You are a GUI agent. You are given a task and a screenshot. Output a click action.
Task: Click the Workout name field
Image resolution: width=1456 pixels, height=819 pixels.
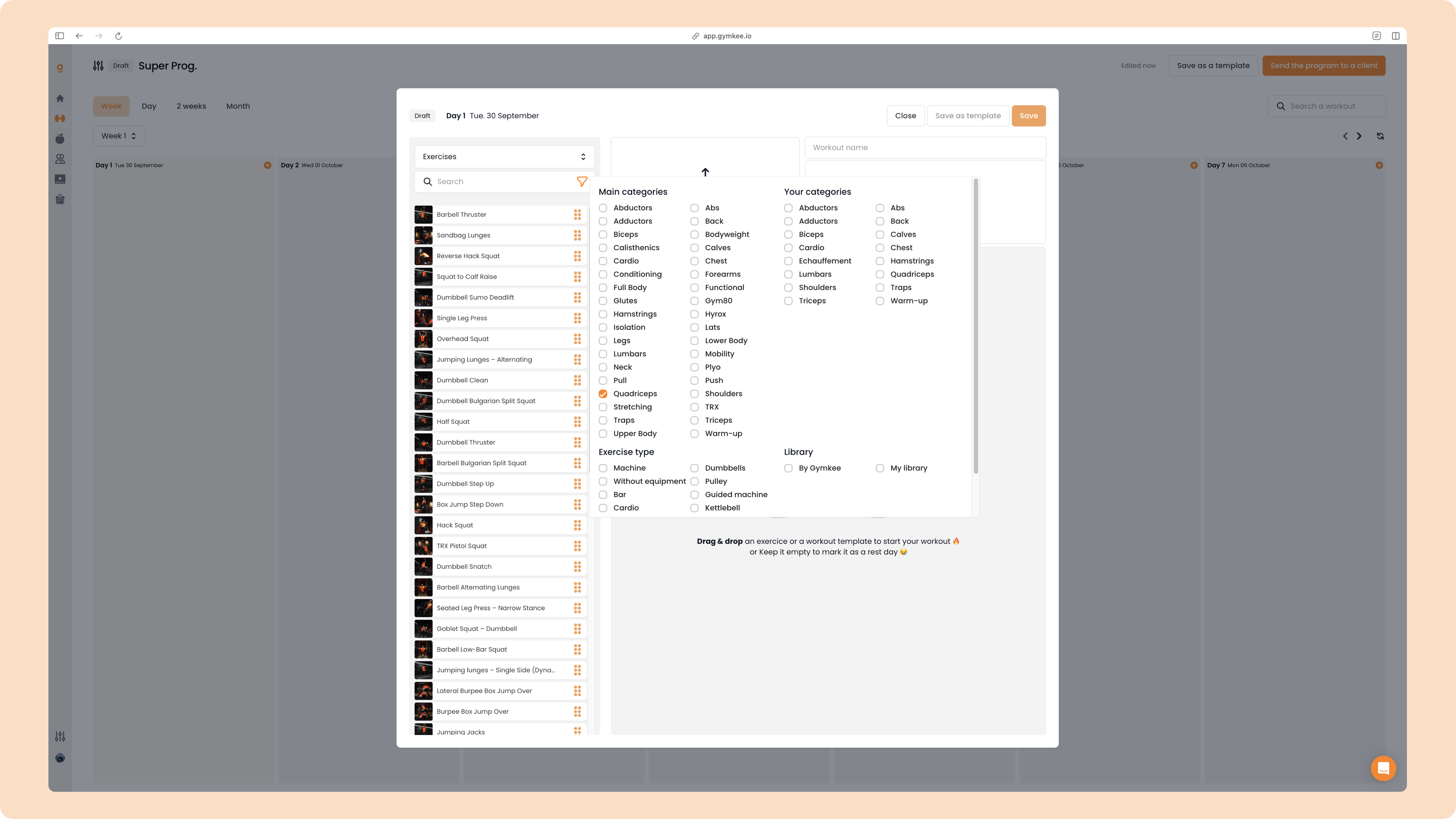[x=925, y=148]
